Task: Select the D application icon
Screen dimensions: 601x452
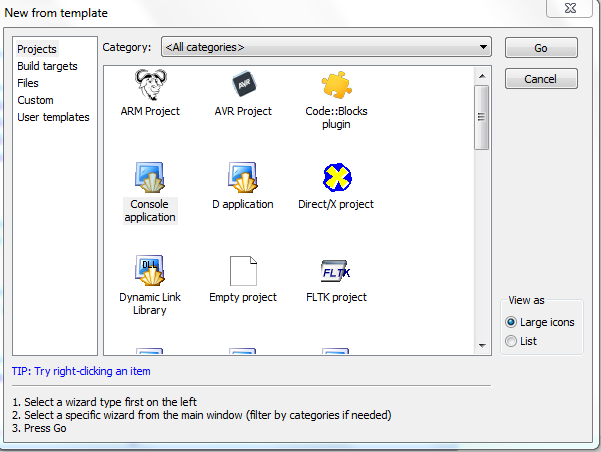Action: [243, 177]
